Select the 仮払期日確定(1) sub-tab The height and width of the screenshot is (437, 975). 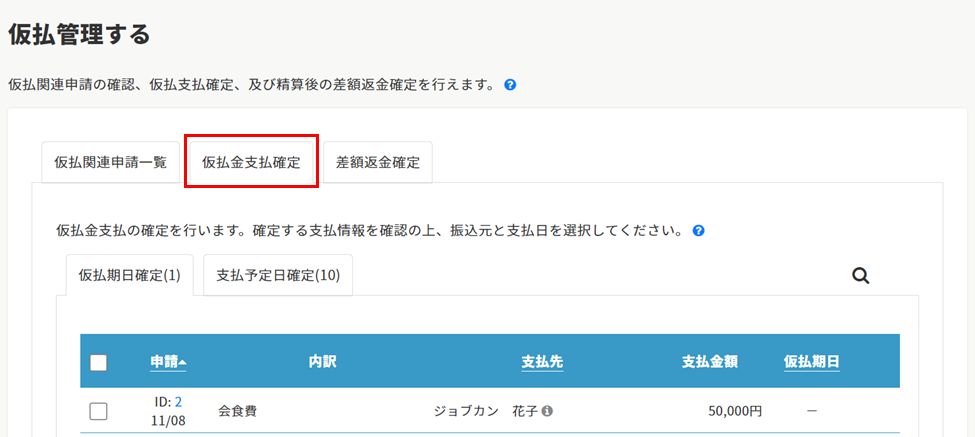(x=129, y=275)
